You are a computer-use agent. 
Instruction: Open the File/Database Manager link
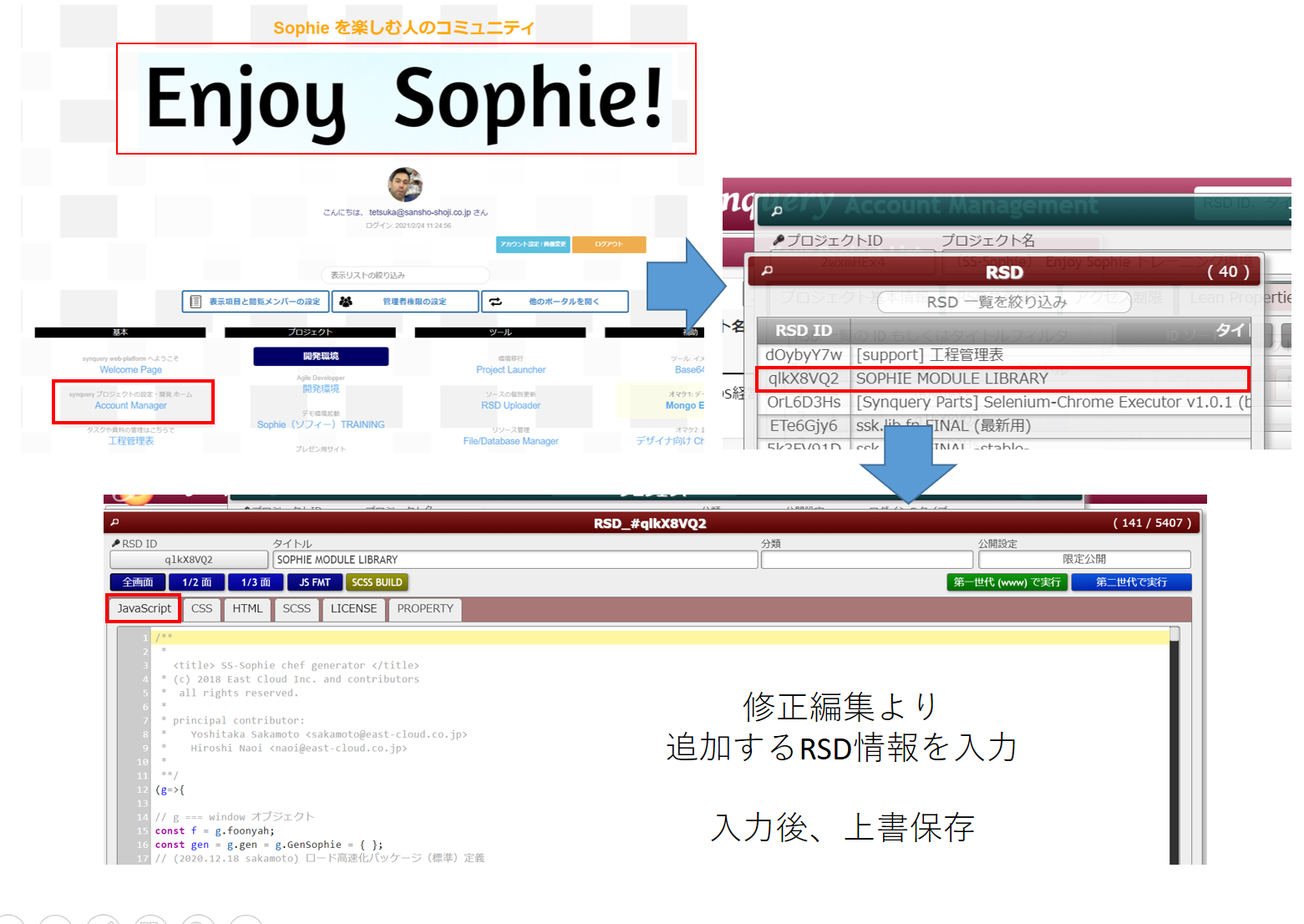point(510,441)
